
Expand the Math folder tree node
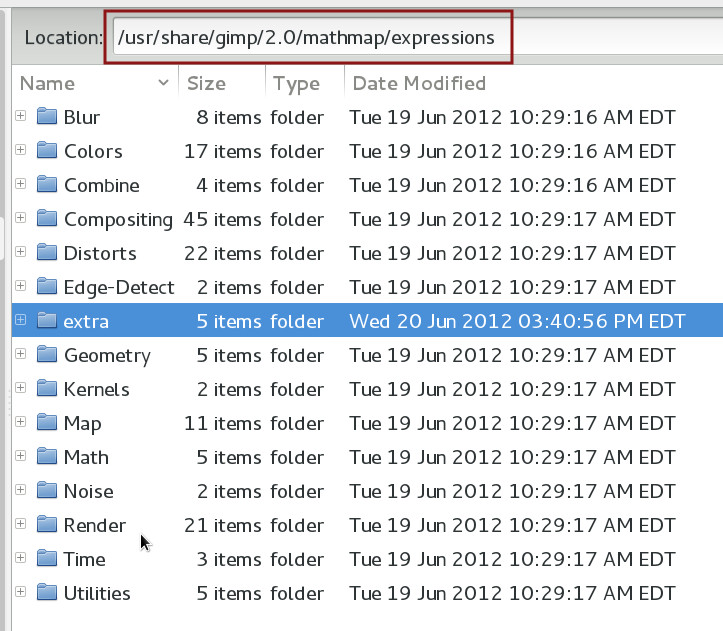pyautogui.click(x=20, y=456)
